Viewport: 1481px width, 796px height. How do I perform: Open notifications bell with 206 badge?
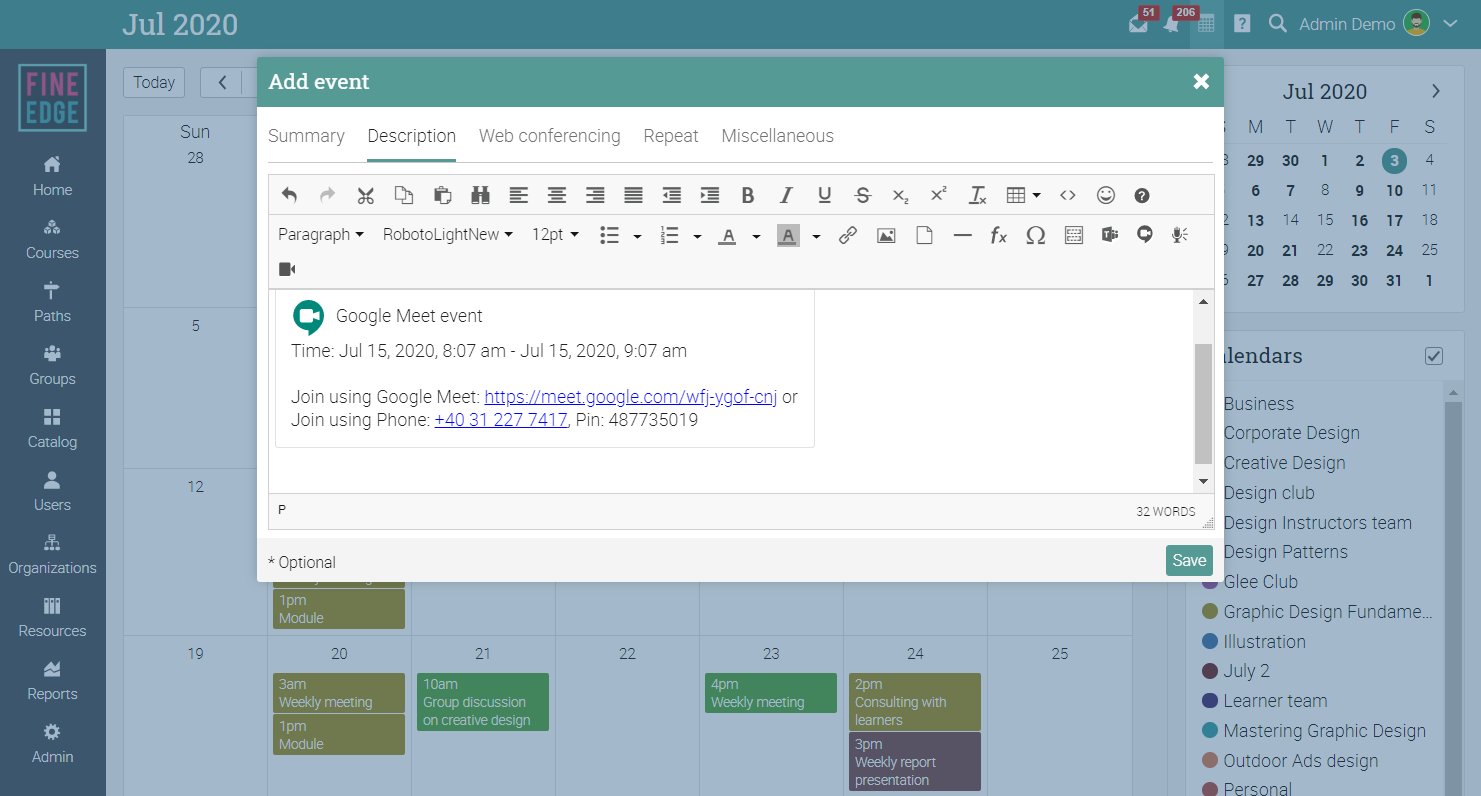click(x=1172, y=23)
